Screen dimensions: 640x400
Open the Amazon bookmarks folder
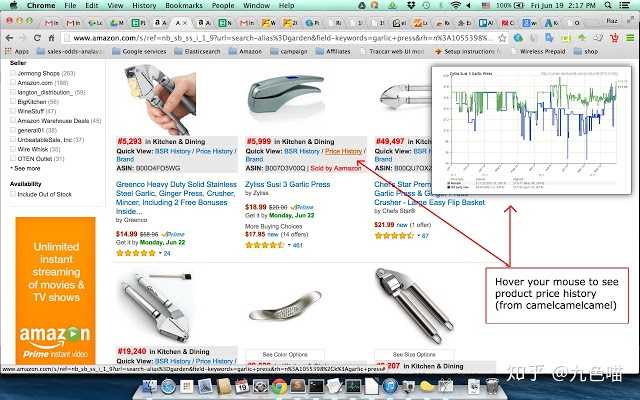pyautogui.click(x=245, y=51)
